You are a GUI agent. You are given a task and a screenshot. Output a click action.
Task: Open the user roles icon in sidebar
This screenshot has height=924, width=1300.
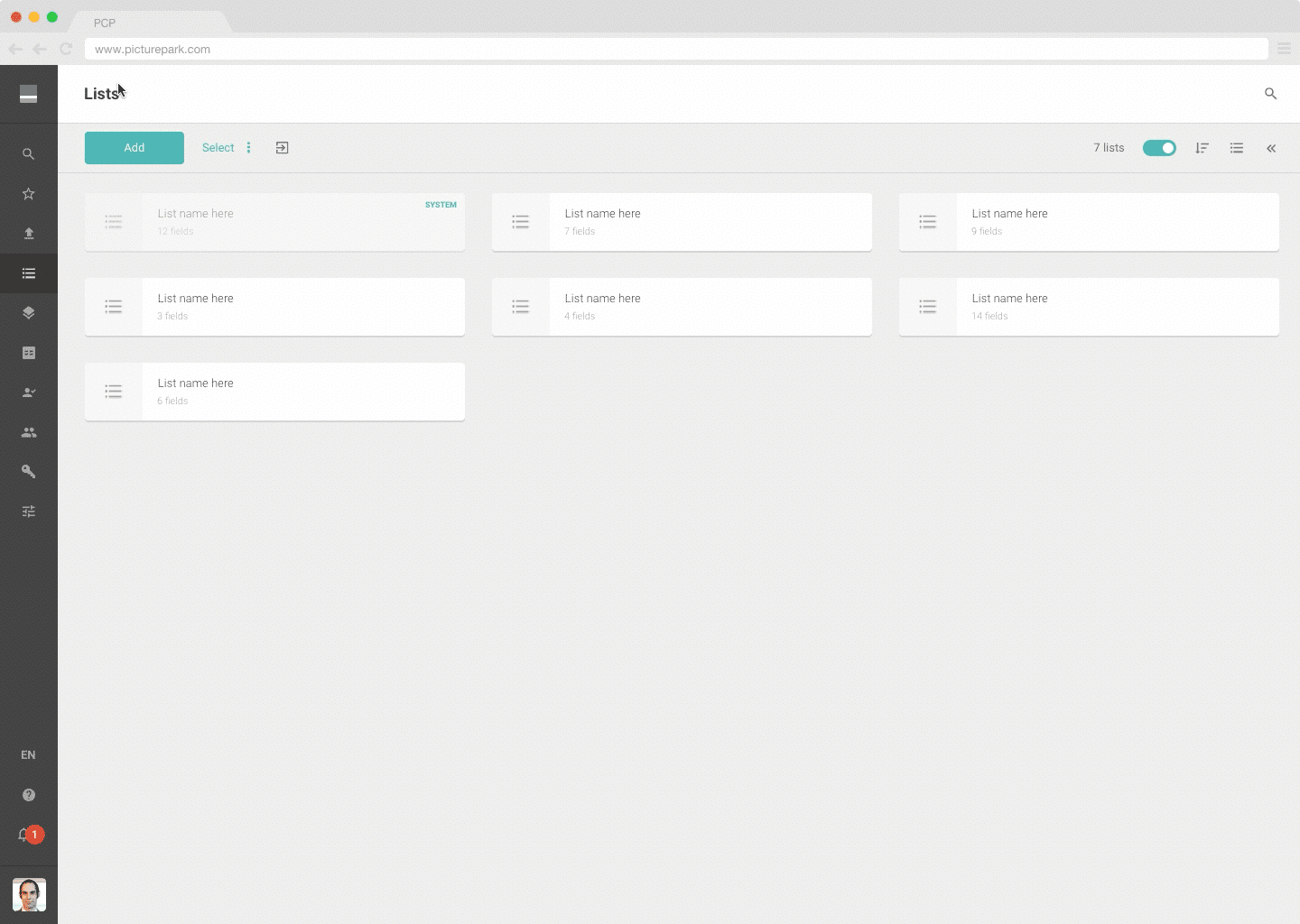[29, 393]
